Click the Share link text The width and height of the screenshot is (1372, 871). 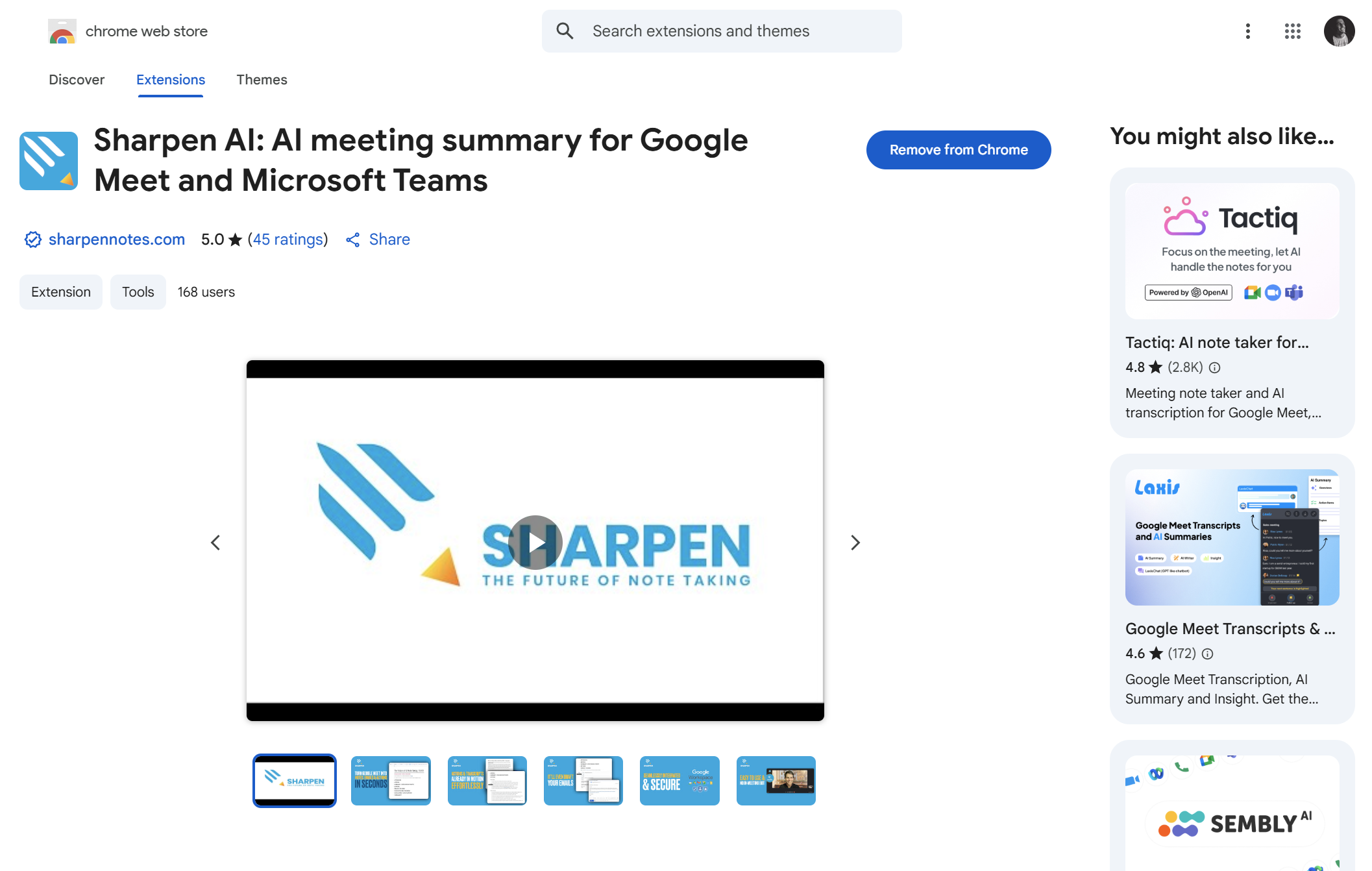[x=389, y=239]
